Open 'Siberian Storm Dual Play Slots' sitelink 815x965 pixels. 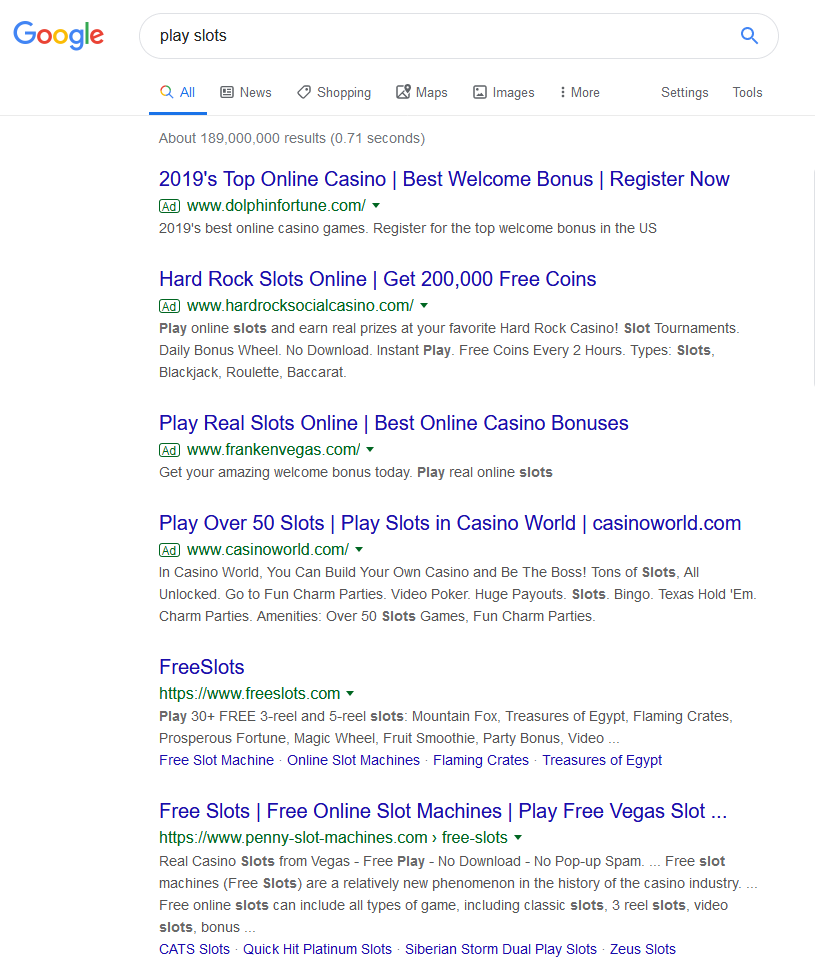click(x=500, y=949)
